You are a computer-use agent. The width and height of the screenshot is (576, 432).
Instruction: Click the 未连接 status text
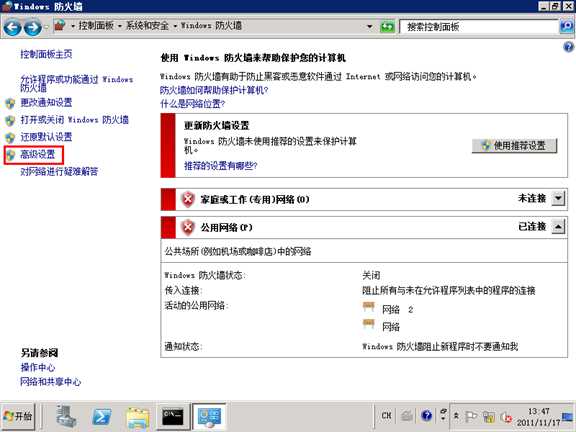tap(532, 198)
